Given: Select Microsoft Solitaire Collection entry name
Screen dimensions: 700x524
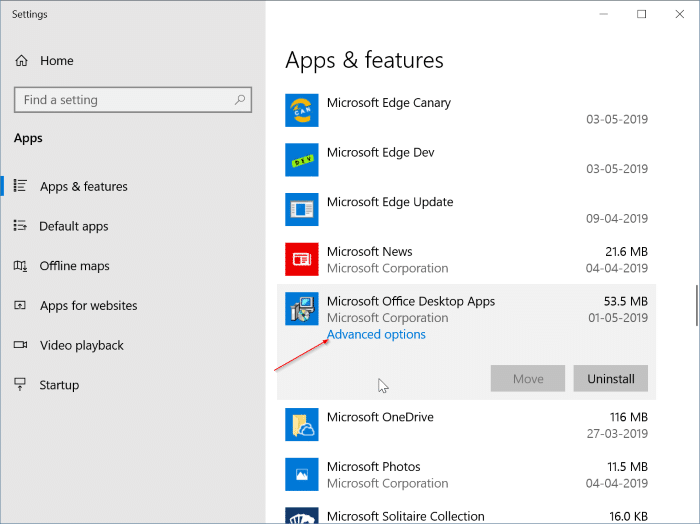Looking at the screenshot, I should coord(405,516).
